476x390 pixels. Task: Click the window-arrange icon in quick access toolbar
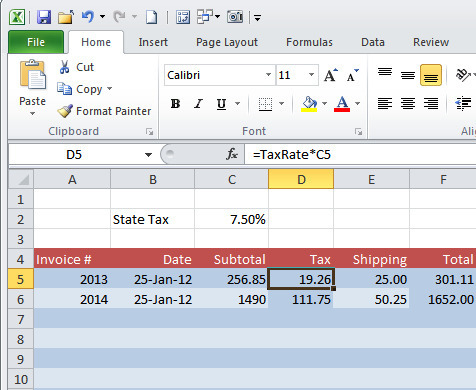tap(205, 17)
